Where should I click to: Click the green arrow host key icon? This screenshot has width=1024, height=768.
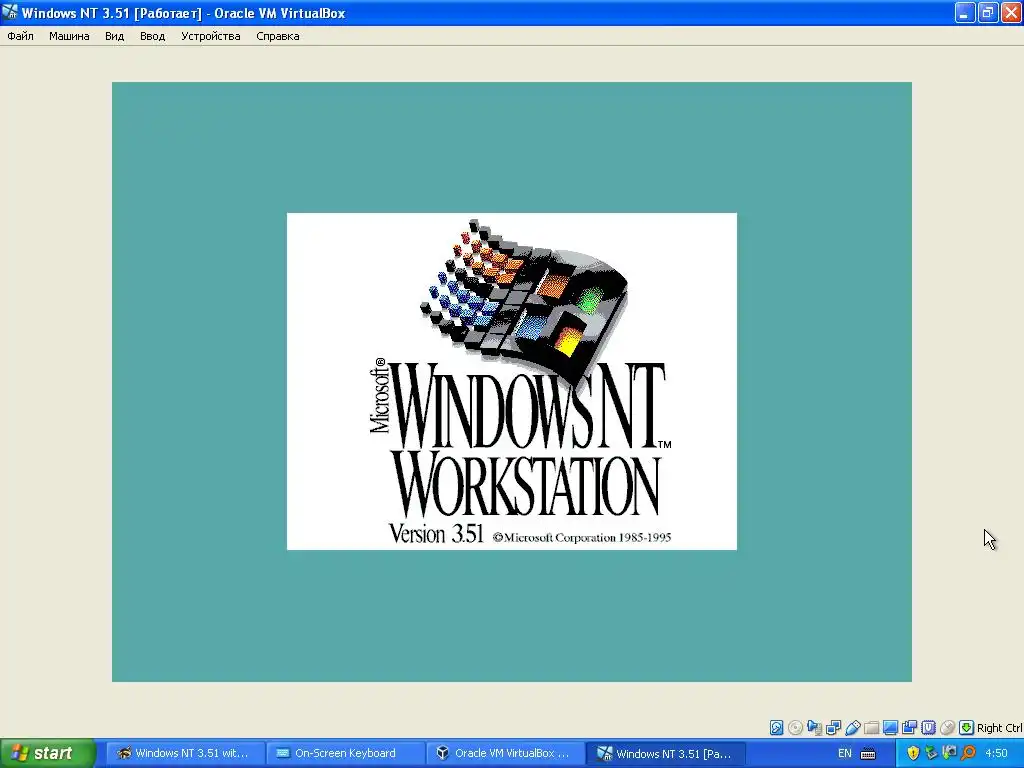(x=967, y=728)
